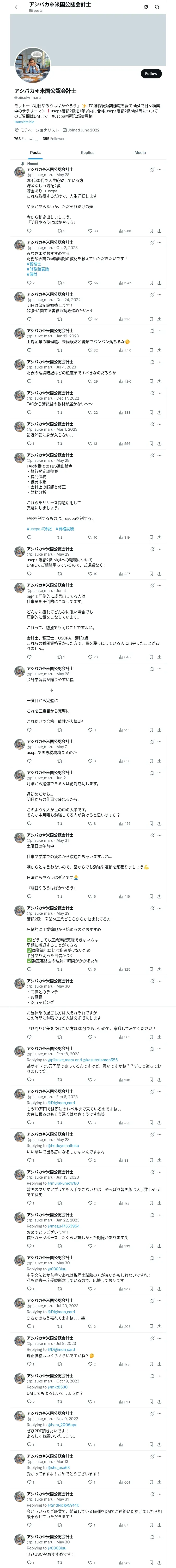Share the Dec 24, 2022 post

pyautogui.click(x=159, y=319)
